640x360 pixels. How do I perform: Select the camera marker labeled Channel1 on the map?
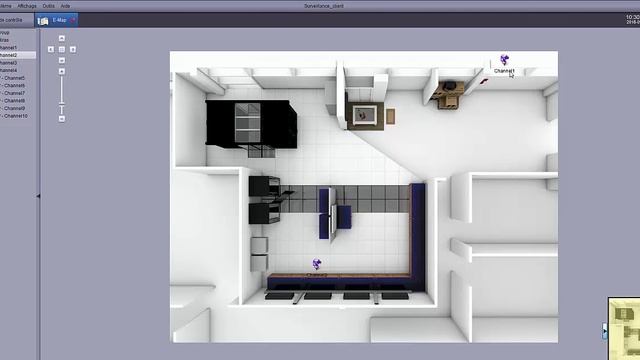(x=504, y=60)
